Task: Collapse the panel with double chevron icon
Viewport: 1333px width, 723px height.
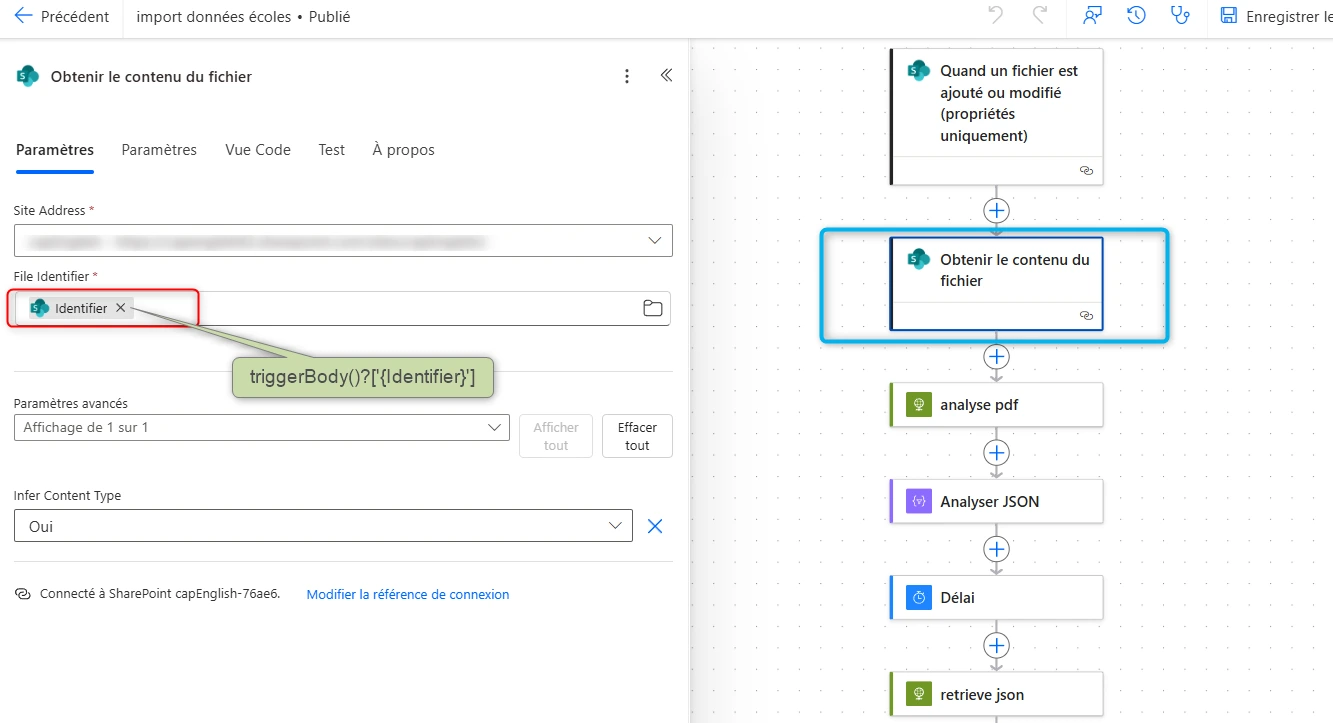Action: point(666,75)
